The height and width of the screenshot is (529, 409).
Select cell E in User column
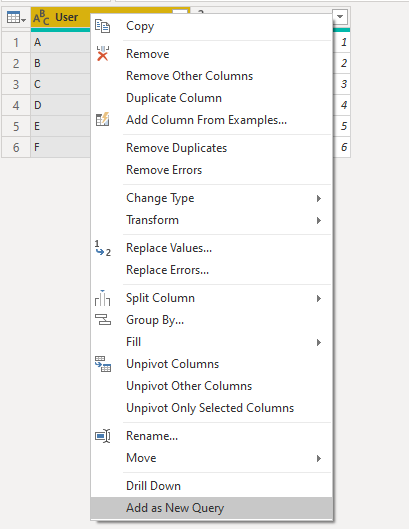click(x=61, y=126)
